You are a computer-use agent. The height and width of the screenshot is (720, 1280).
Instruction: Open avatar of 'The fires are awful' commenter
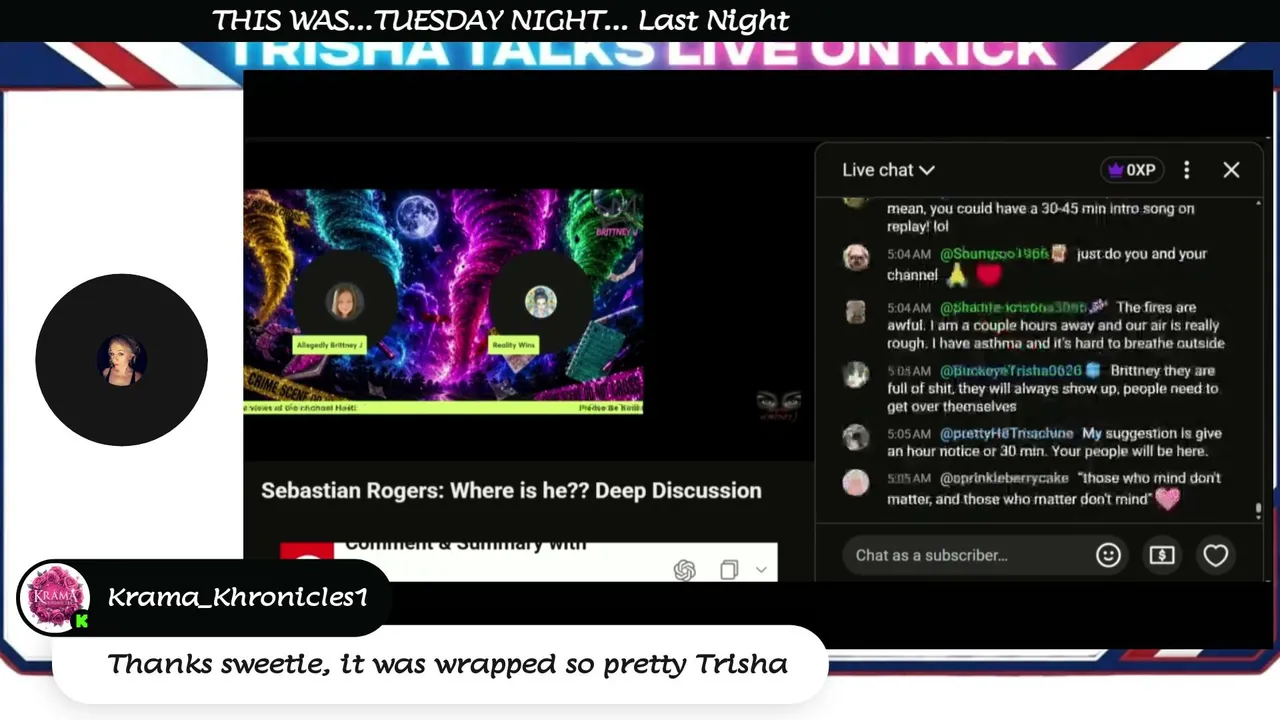coord(855,311)
